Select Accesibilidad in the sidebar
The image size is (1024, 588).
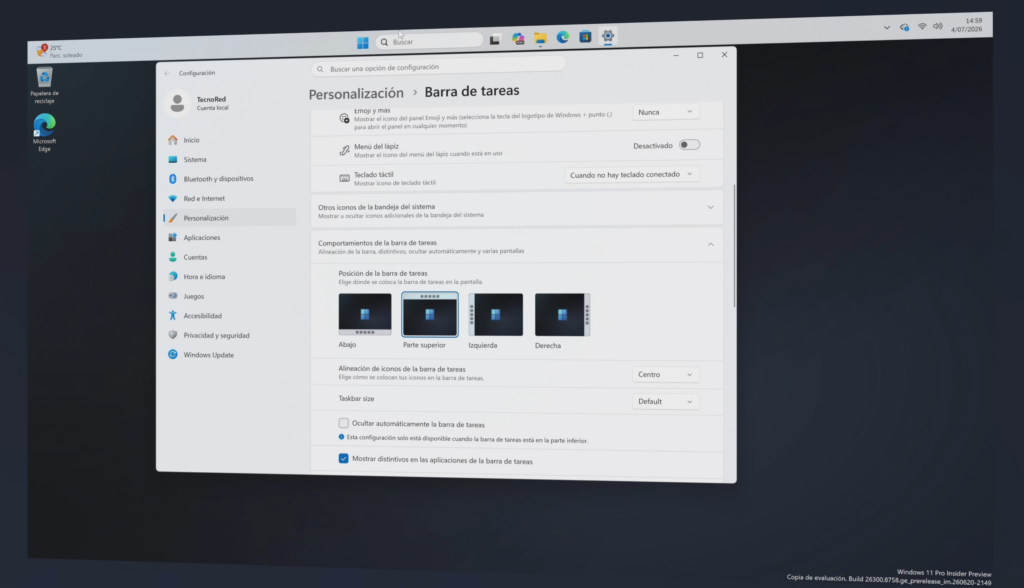(202, 316)
